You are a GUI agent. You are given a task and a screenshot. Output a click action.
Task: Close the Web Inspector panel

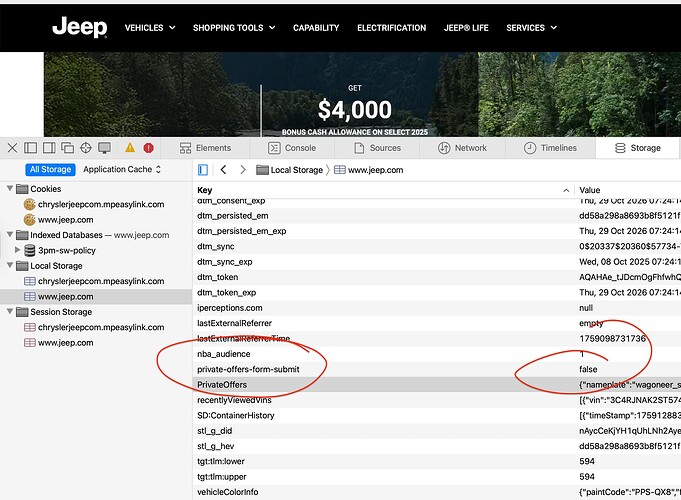tap(12, 148)
